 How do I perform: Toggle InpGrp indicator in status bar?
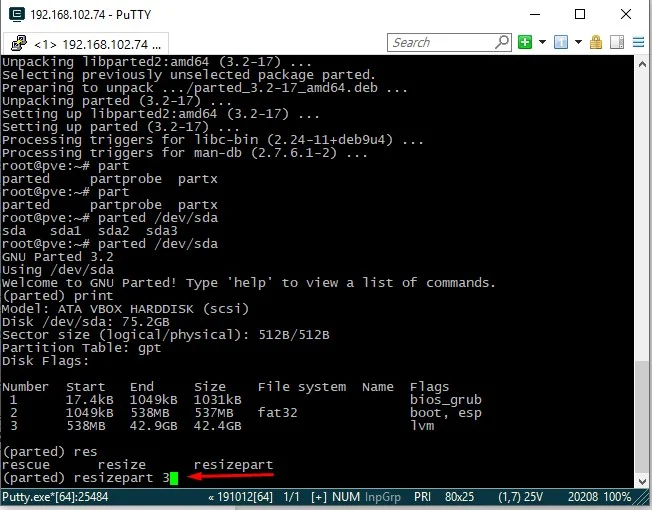pyautogui.click(x=383, y=497)
